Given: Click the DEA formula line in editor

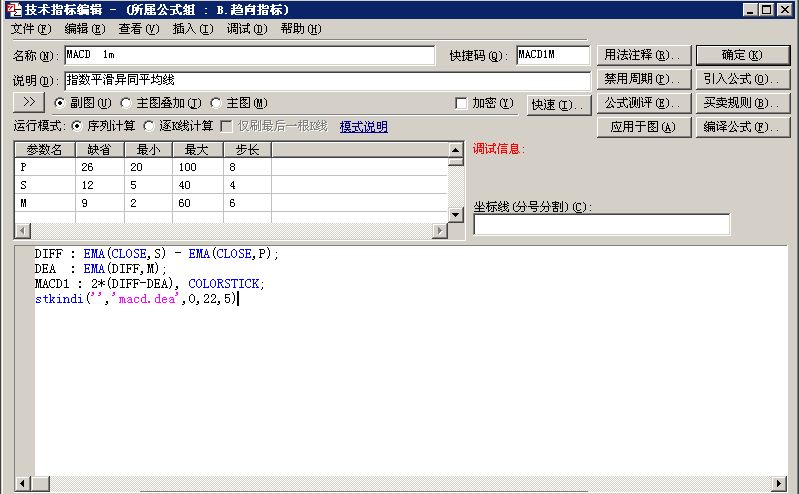Looking at the screenshot, I should click(x=100, y=268).
